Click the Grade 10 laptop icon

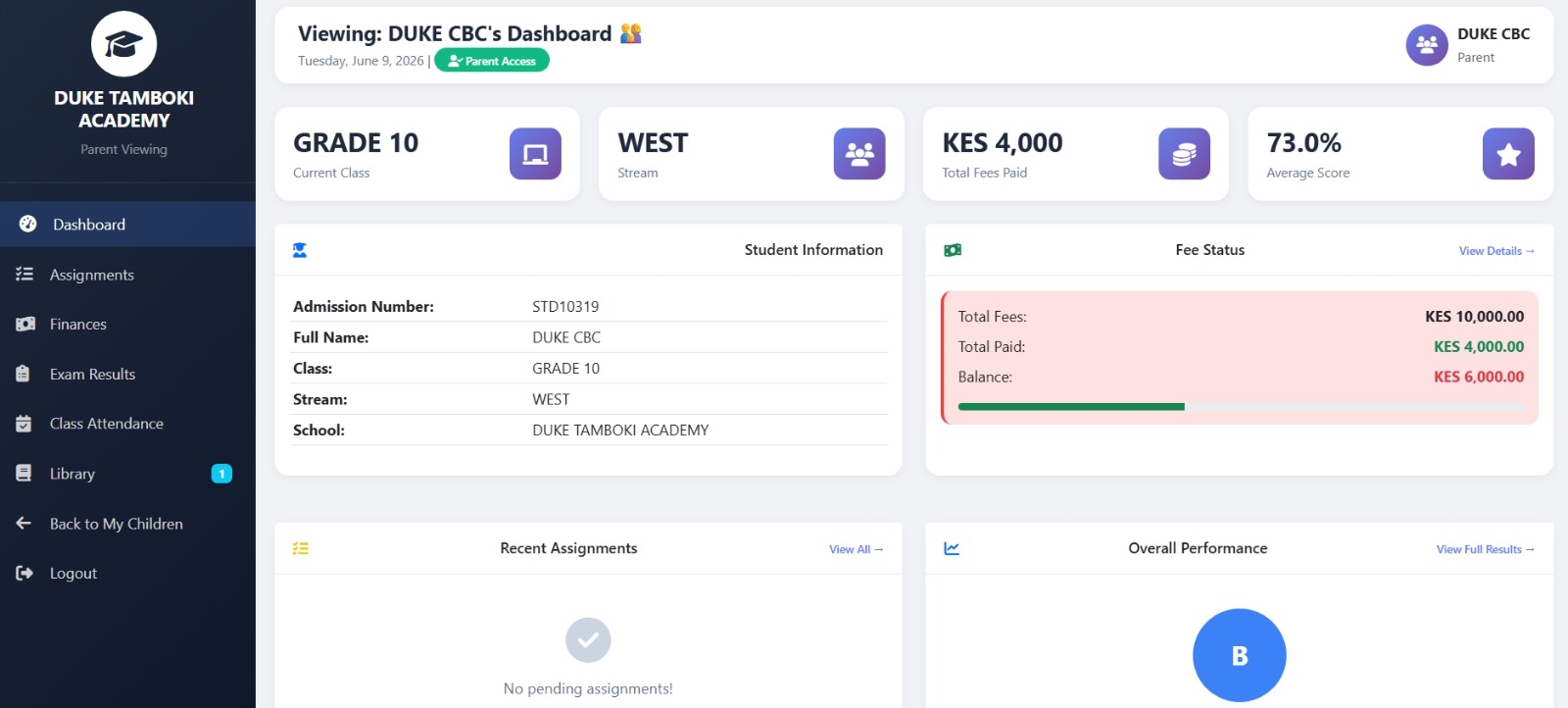tap(535, 154)
